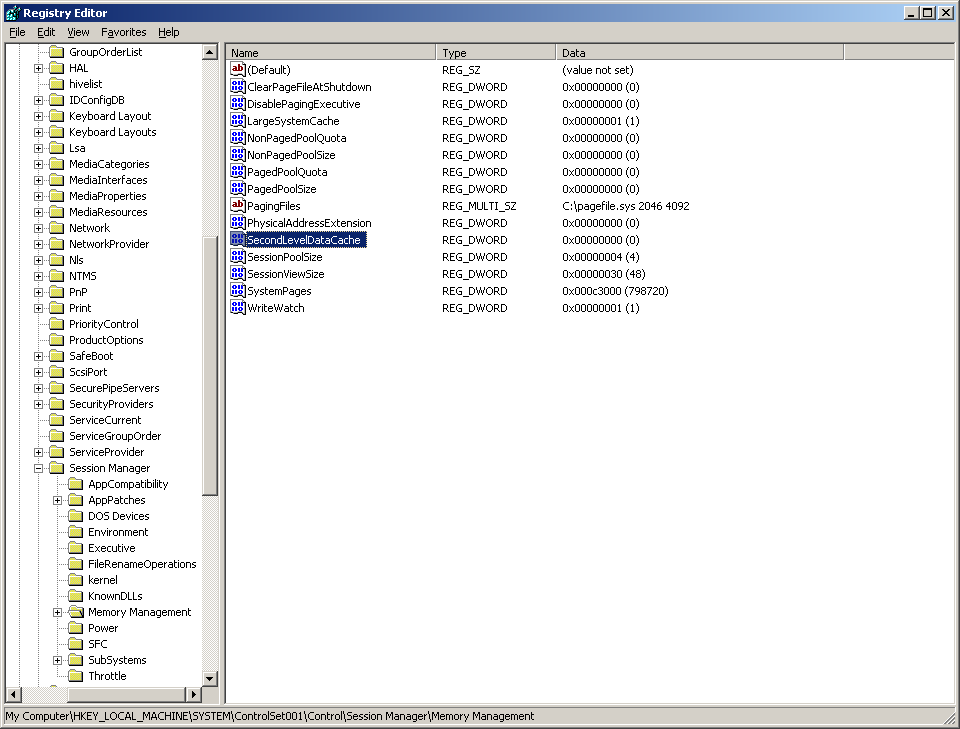This screenshot has height=729, width=960.
Task: Open the File menu
Action: [x=17, y=32]
